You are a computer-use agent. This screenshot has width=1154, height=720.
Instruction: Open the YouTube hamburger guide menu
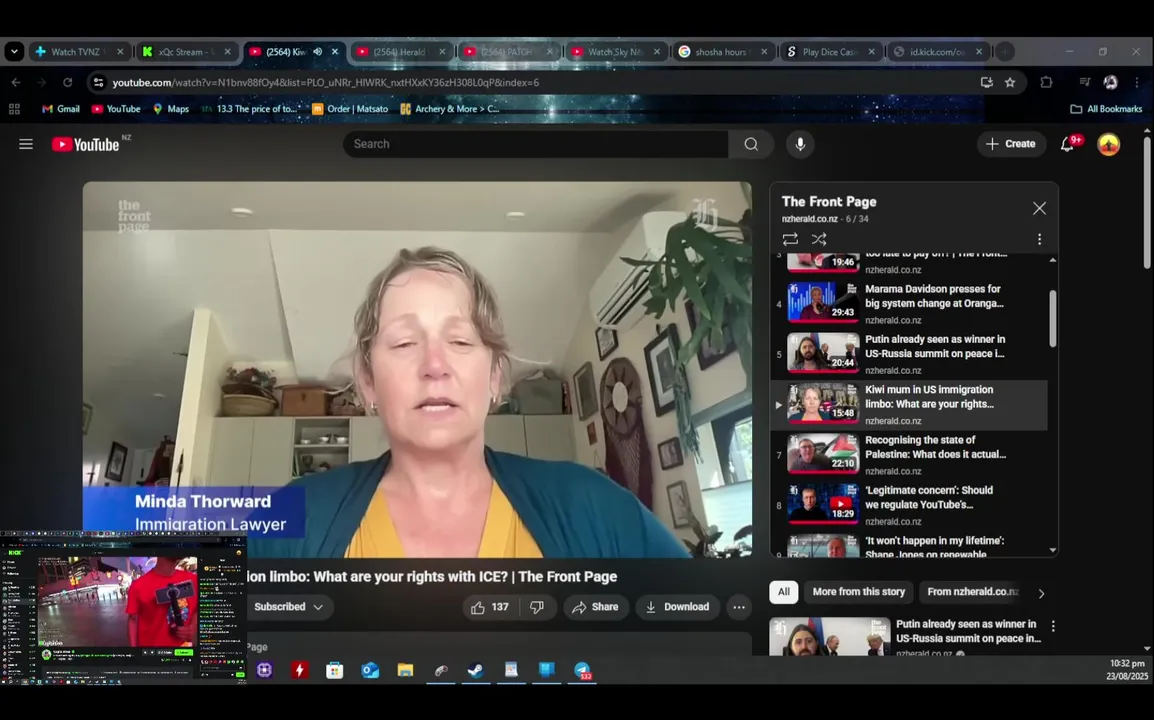tap(26, 144)
